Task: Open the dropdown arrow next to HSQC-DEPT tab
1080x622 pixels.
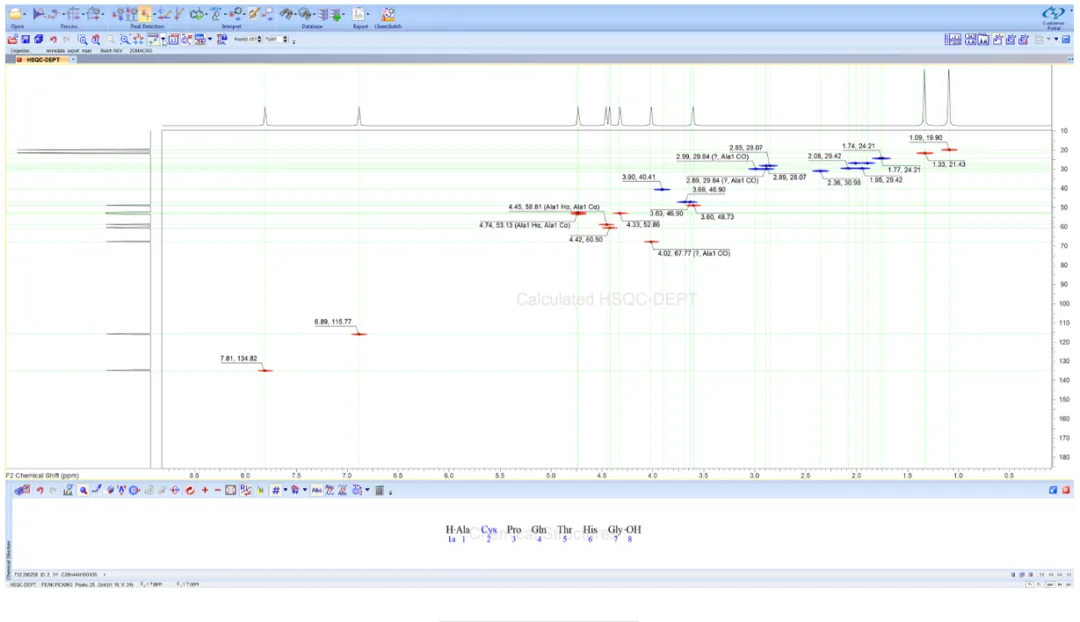Action: pos(73,60)
